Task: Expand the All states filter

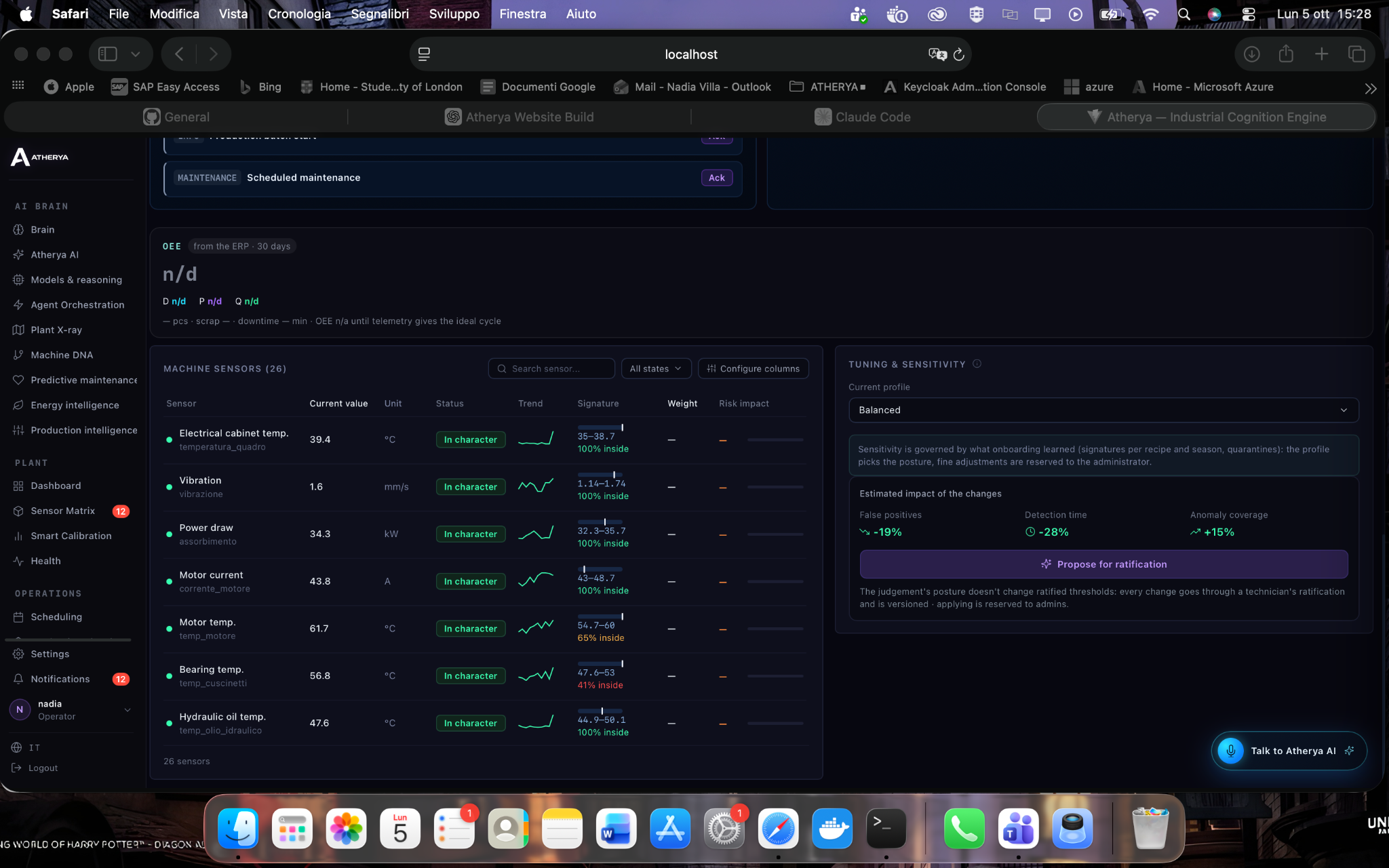Action: 656,368
